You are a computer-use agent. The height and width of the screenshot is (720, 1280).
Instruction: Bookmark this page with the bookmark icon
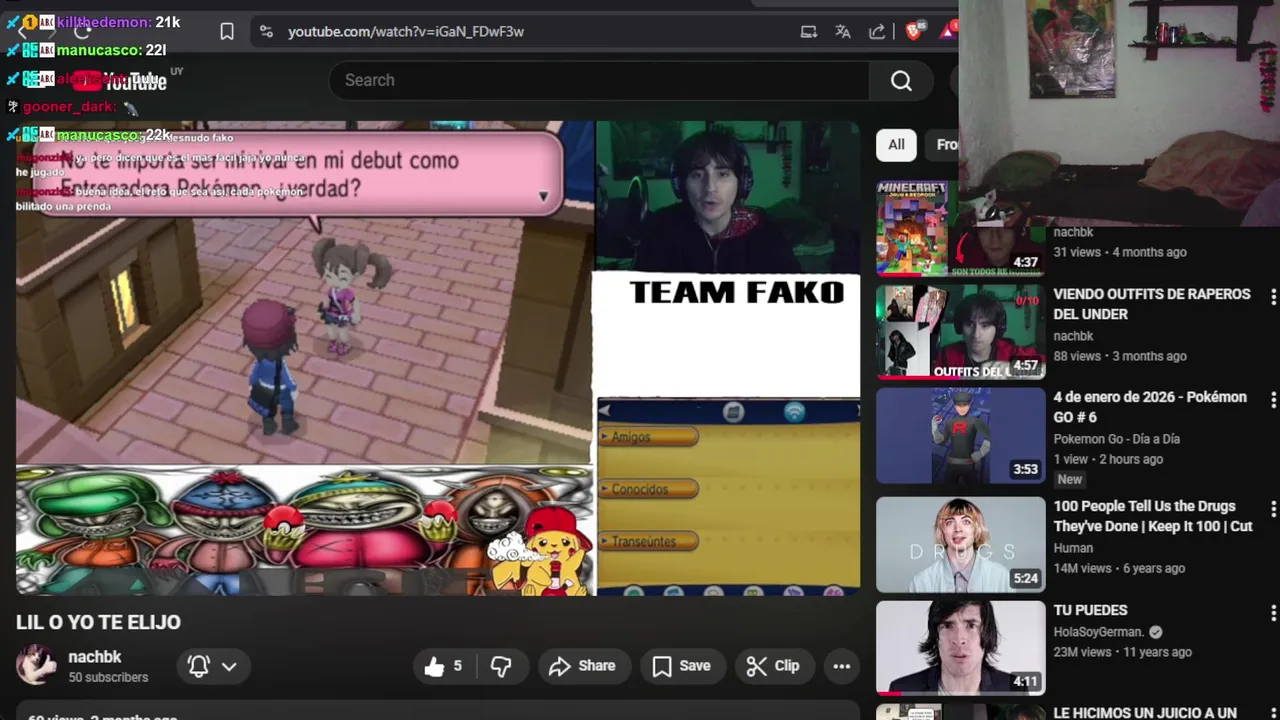(x=227, y=32)
